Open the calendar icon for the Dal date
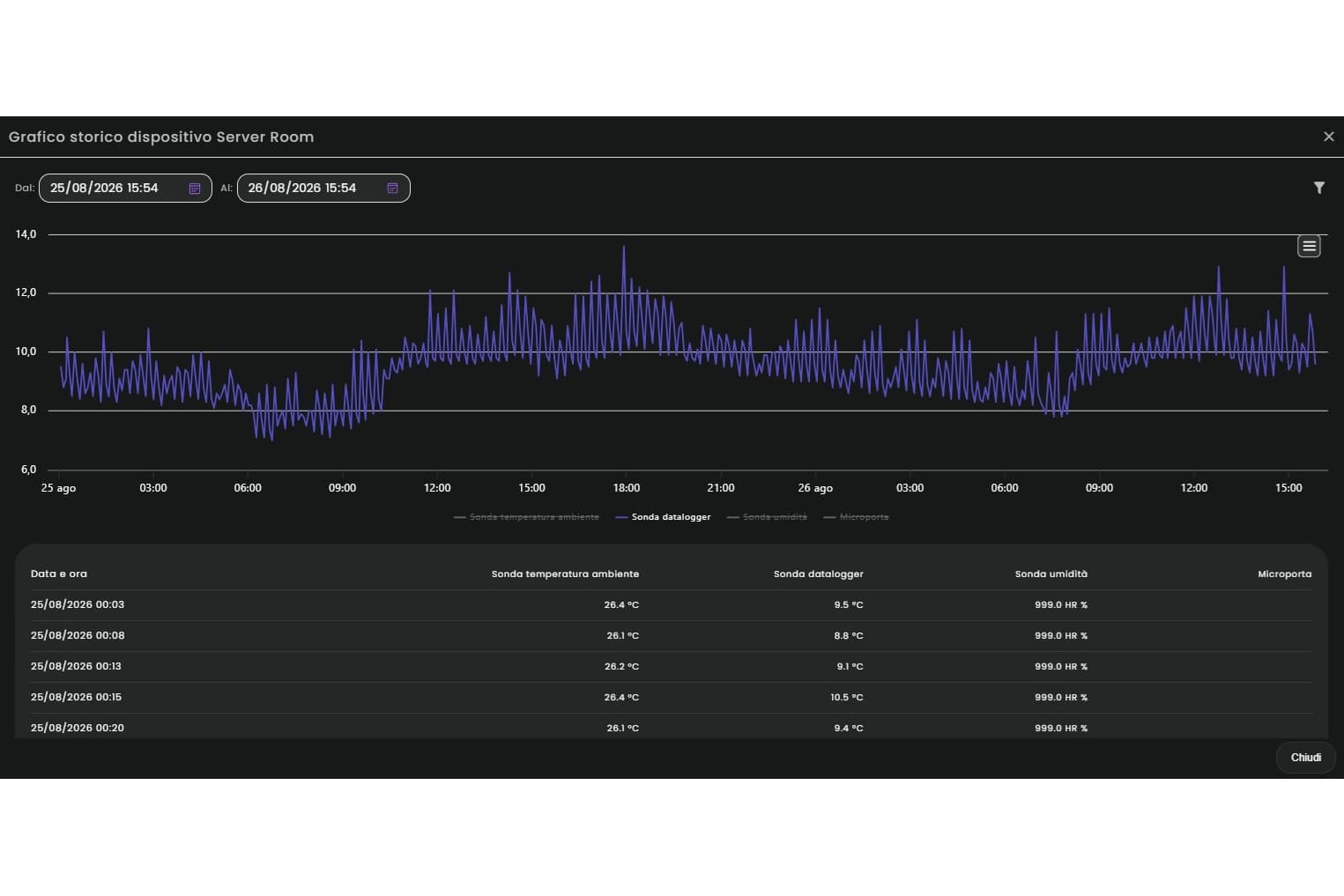1344x896 pixels. pyautogui.click(x=195, y=189)
